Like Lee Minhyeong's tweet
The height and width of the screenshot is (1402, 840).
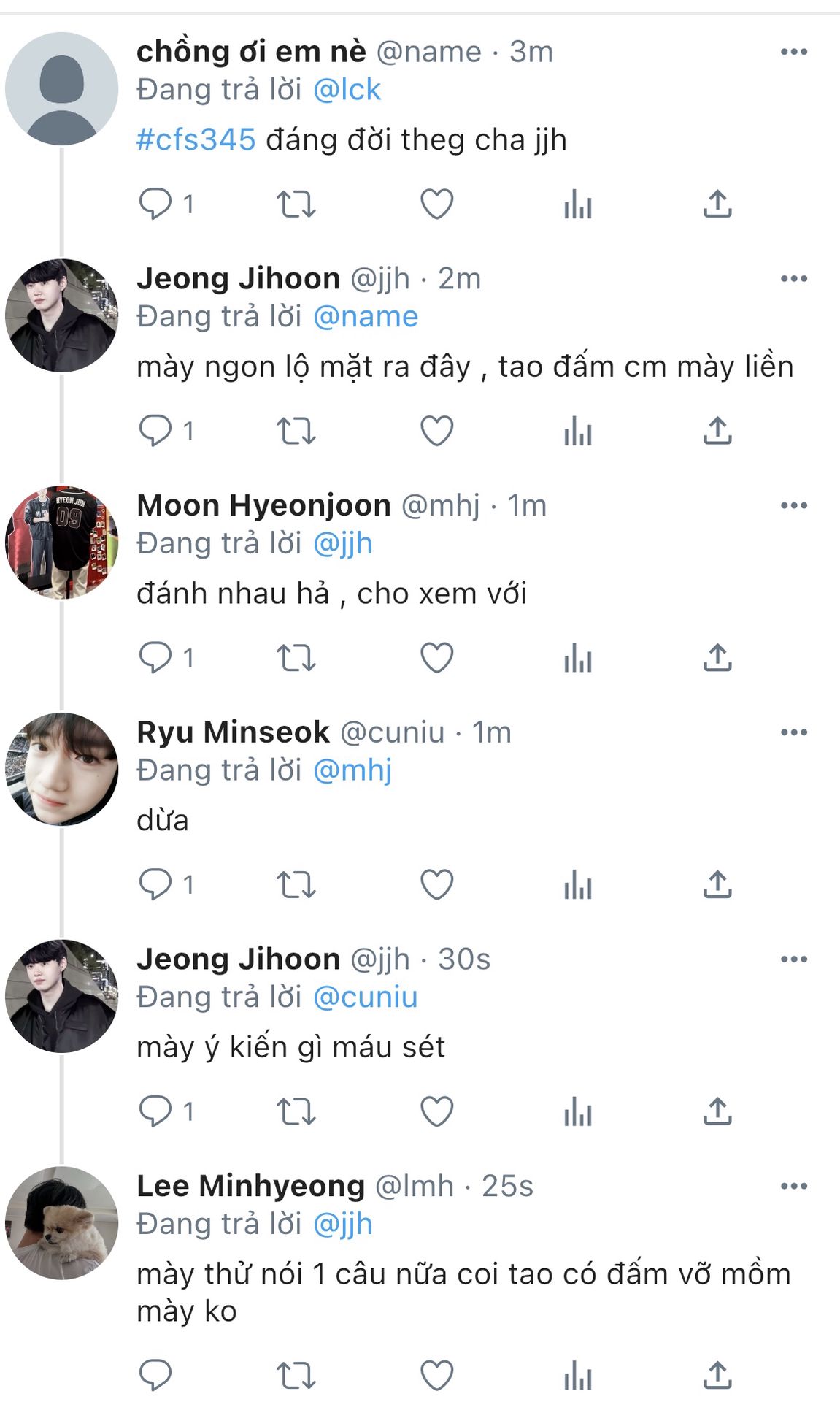point(436,1376)
